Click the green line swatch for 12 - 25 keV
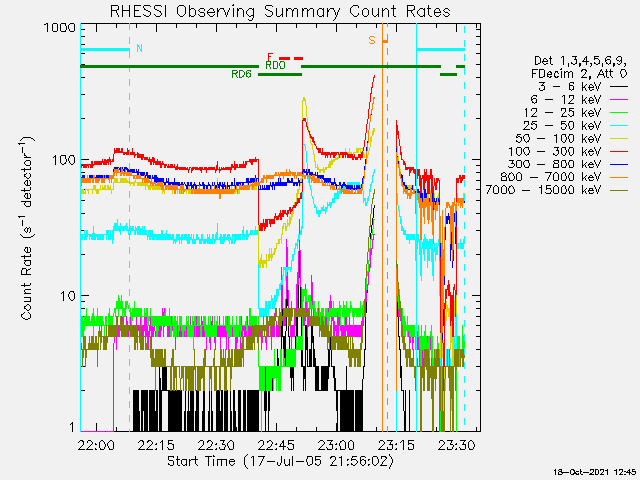This screenshot has height=480, width=640. tap(619, 113)
